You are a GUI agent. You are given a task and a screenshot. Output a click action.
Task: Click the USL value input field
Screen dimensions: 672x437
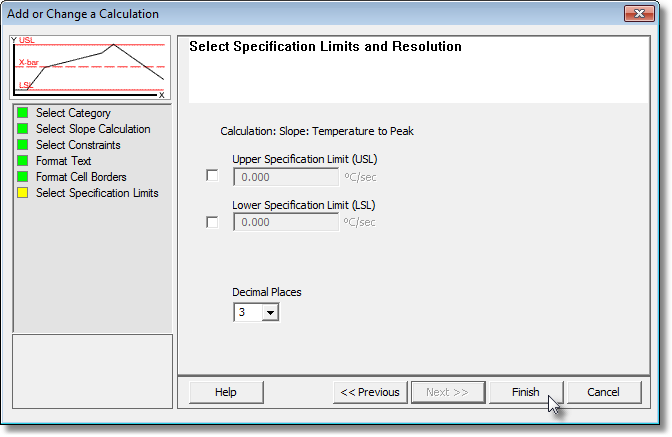286,177
